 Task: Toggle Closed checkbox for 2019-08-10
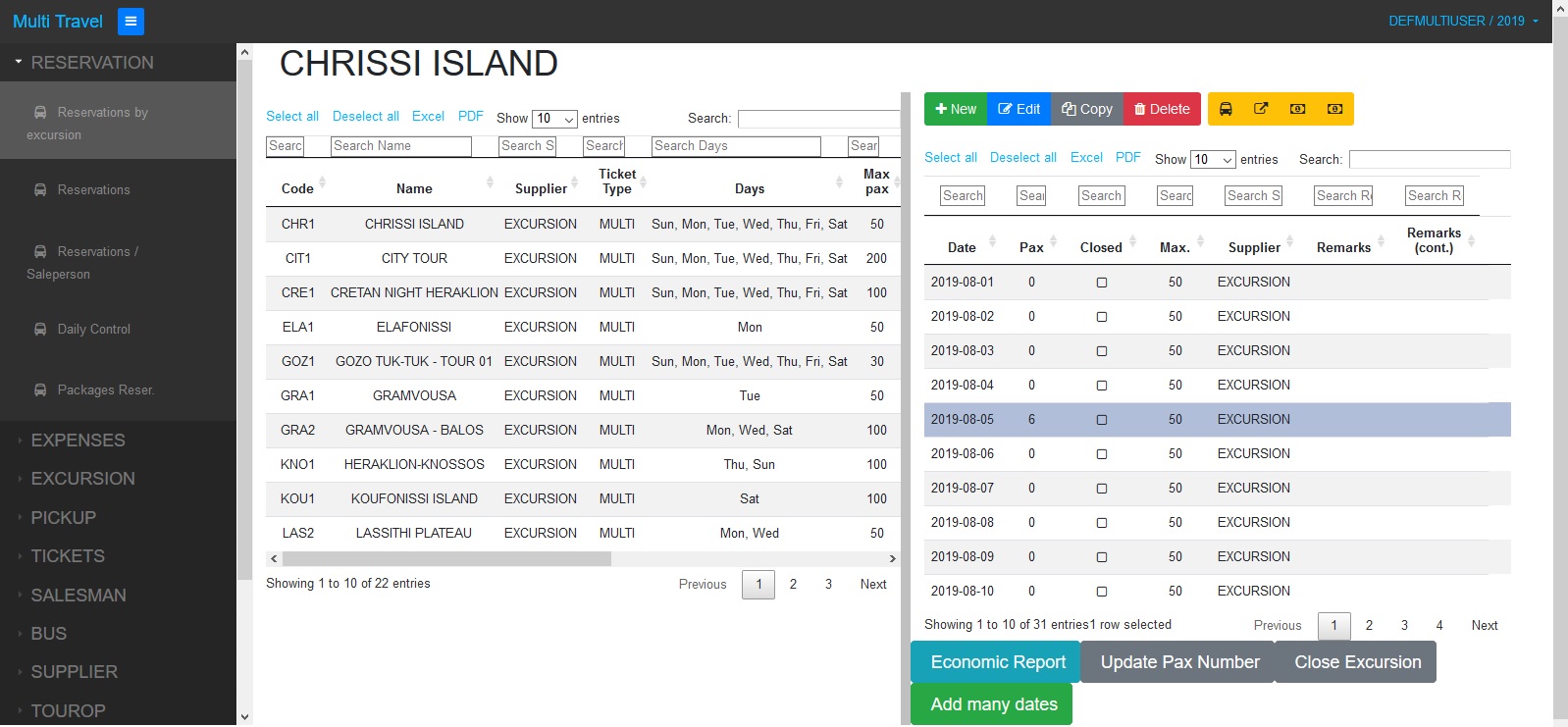tap(1101, 592)
